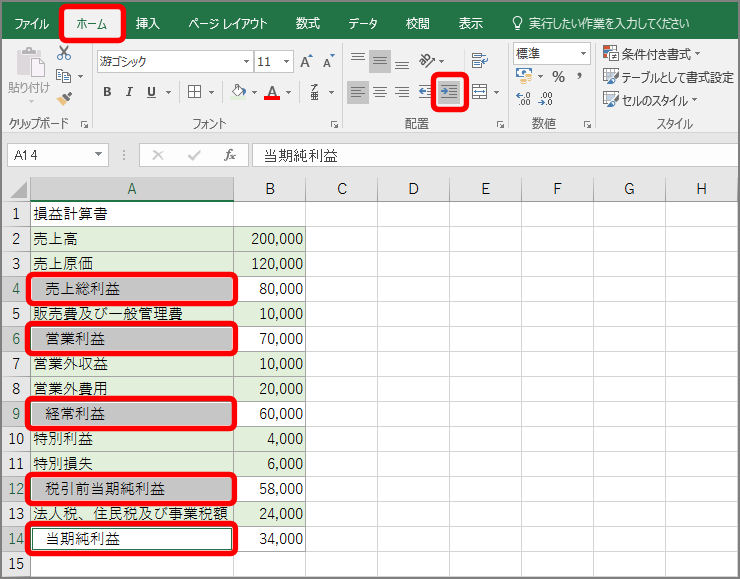The image size is (740, 579).
Task: Select column B header
Action: click(269, 189)
